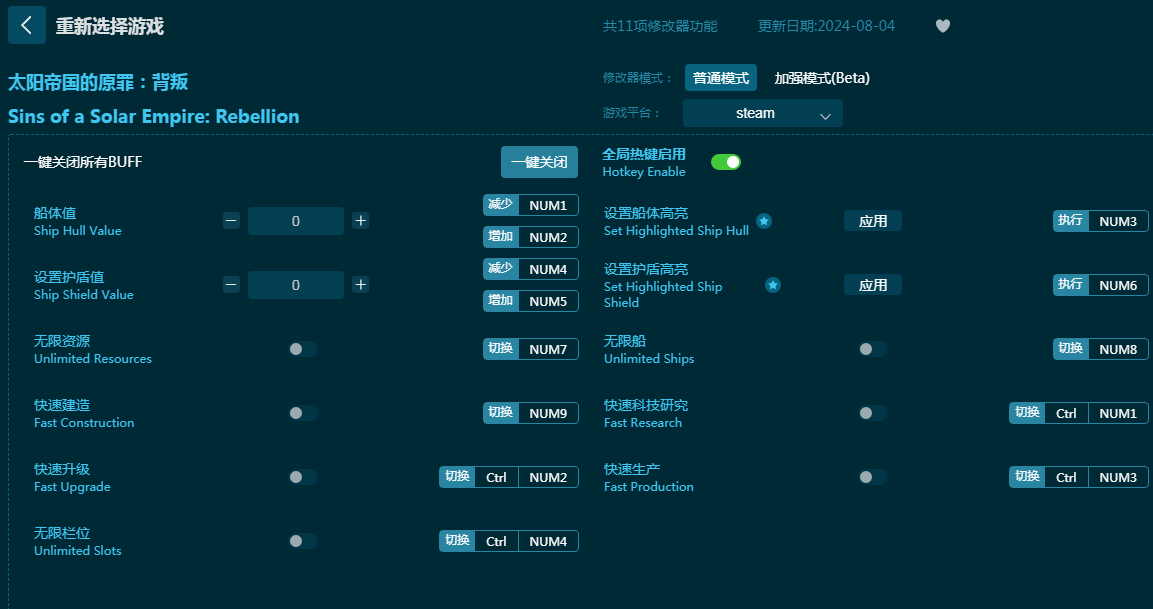Select 普通模式 trainer mode
This screenshot has width=1153, height=609.
coord(721,78)
